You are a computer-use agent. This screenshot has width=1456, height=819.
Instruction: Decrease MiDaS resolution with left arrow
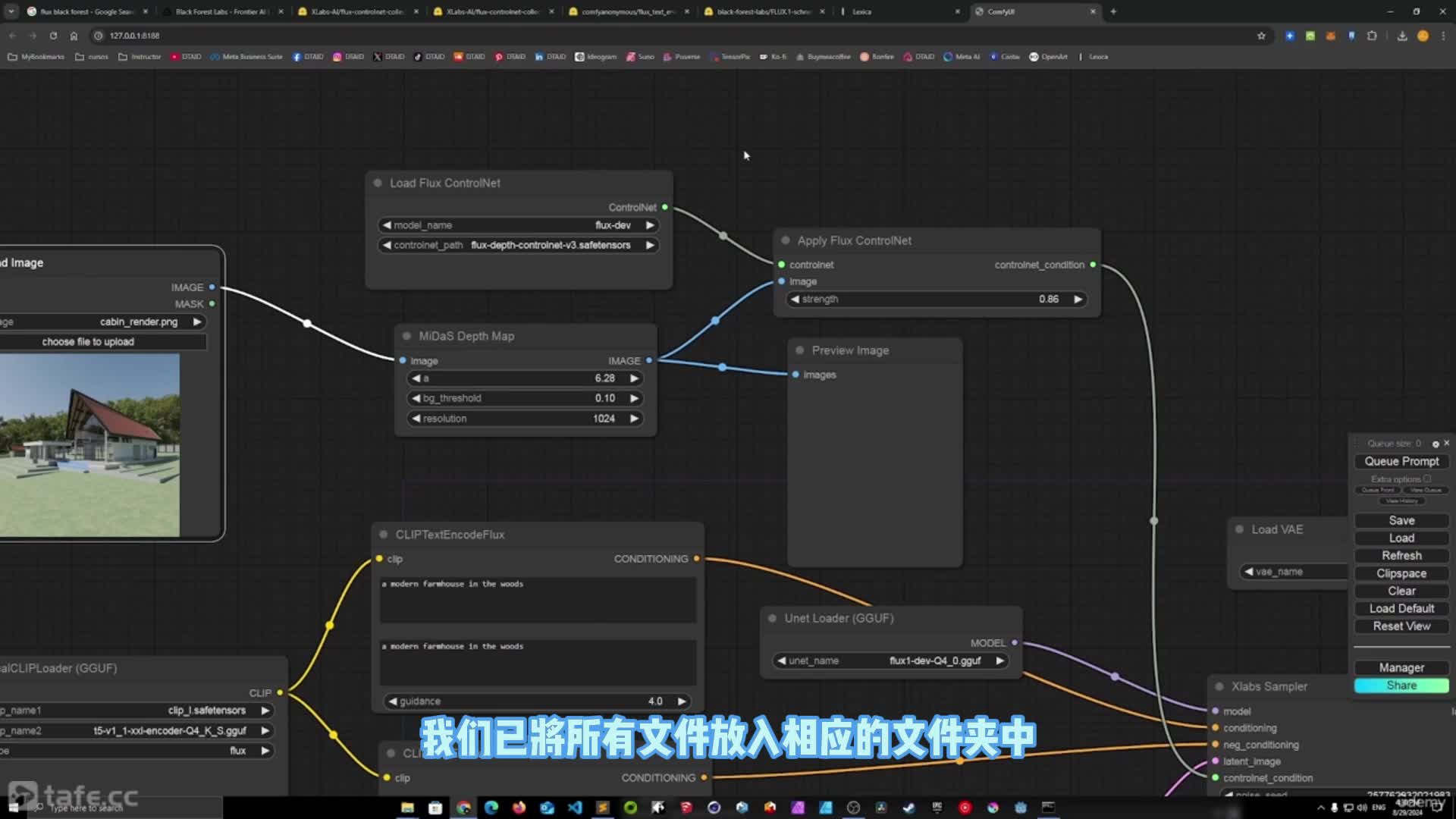[416, 419]
